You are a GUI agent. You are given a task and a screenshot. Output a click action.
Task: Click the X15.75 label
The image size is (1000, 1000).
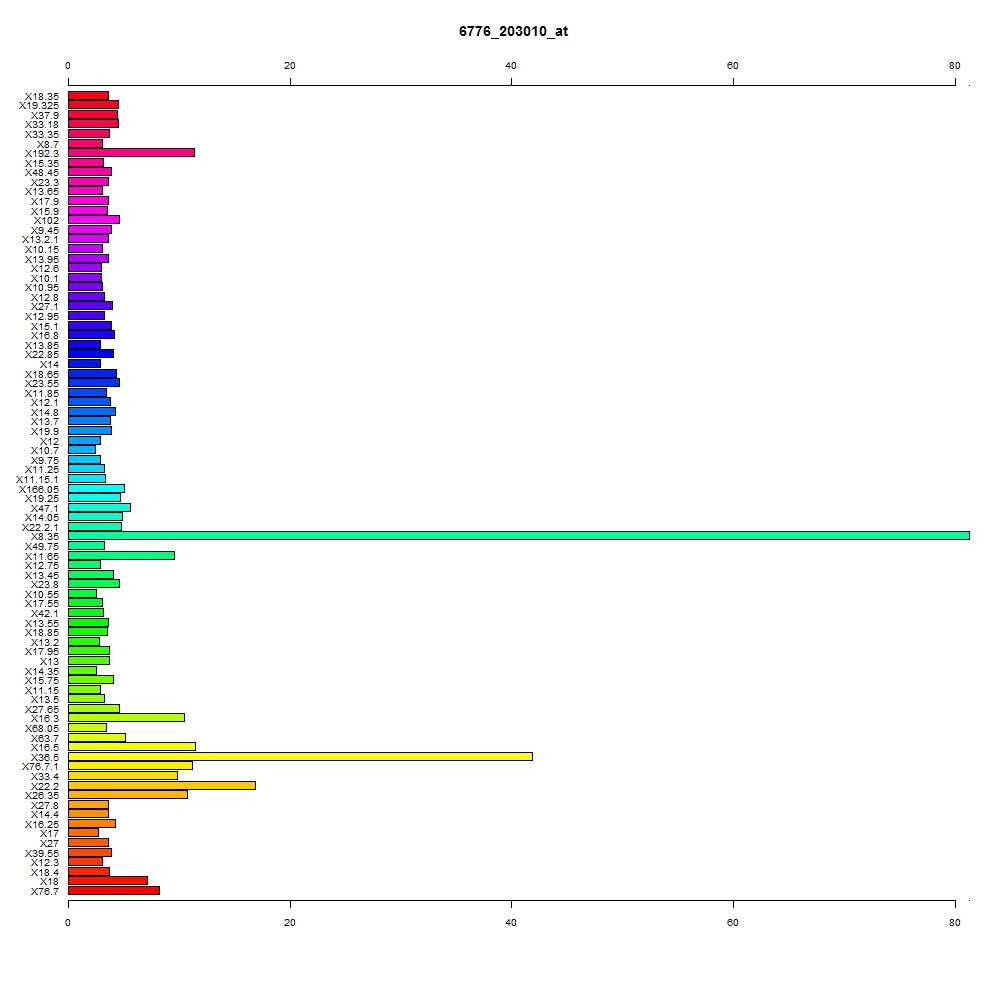[41, 680]
